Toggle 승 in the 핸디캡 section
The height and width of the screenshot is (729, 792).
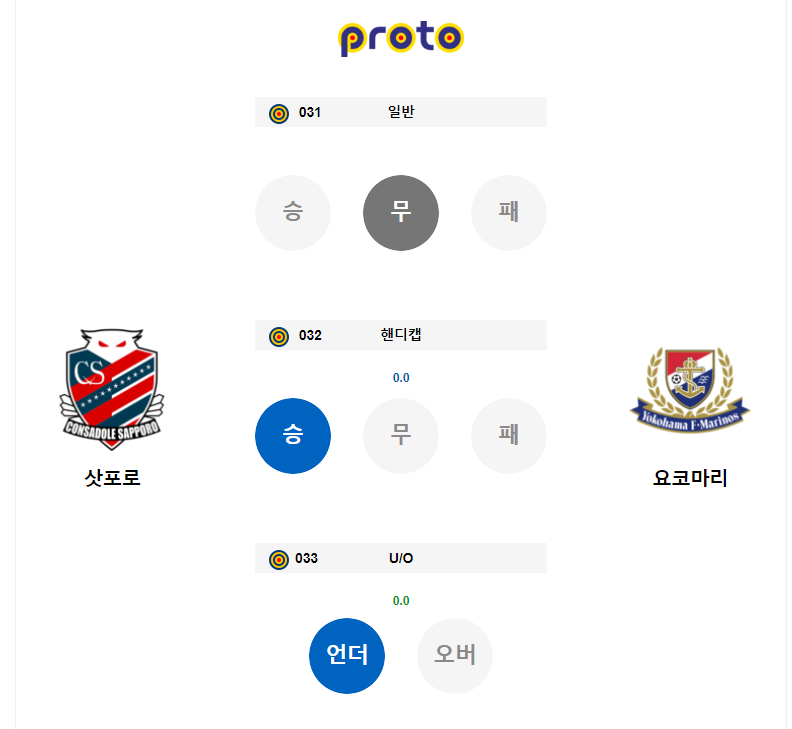pos(293,436)
